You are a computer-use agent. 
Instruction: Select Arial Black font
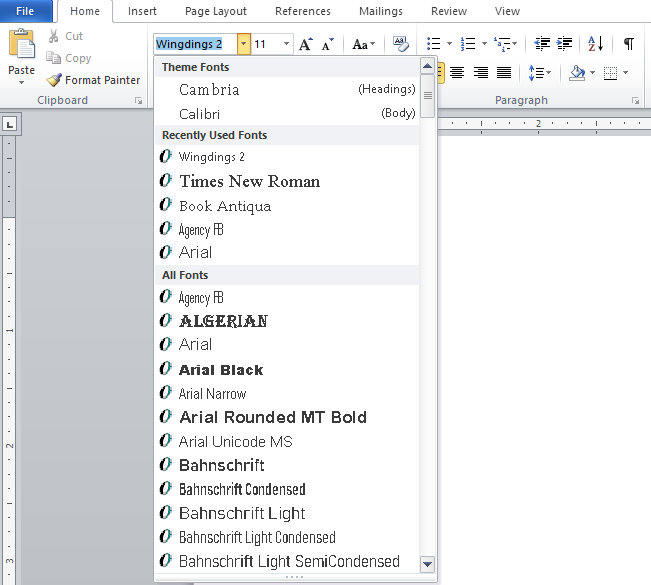pos(287,369)
